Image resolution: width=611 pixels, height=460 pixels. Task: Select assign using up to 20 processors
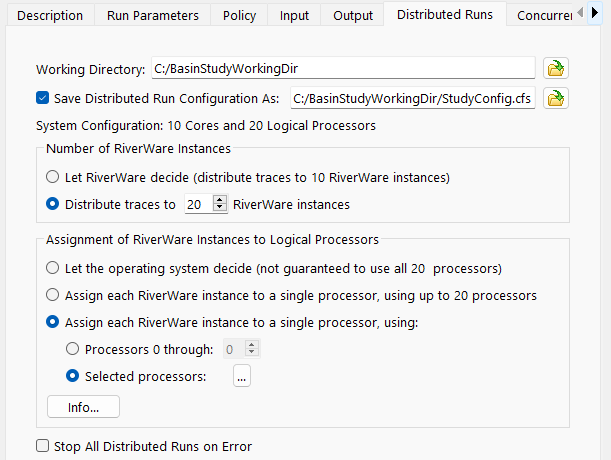[53, 295]
